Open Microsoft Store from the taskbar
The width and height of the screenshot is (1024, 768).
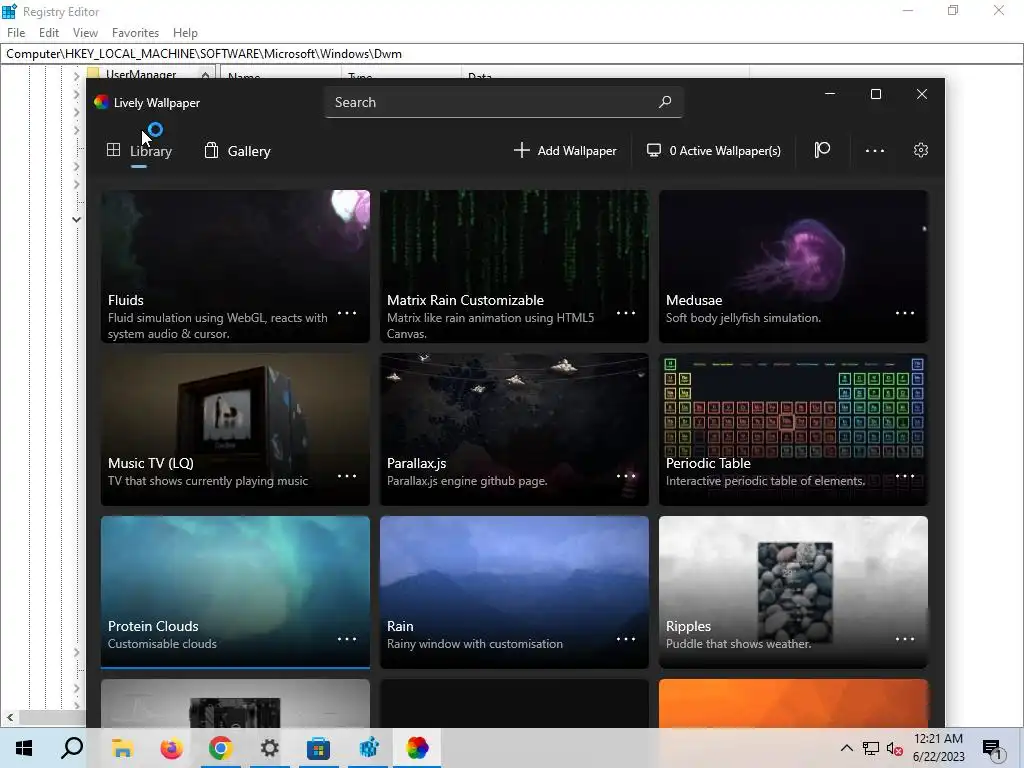(x=319, y=748)
